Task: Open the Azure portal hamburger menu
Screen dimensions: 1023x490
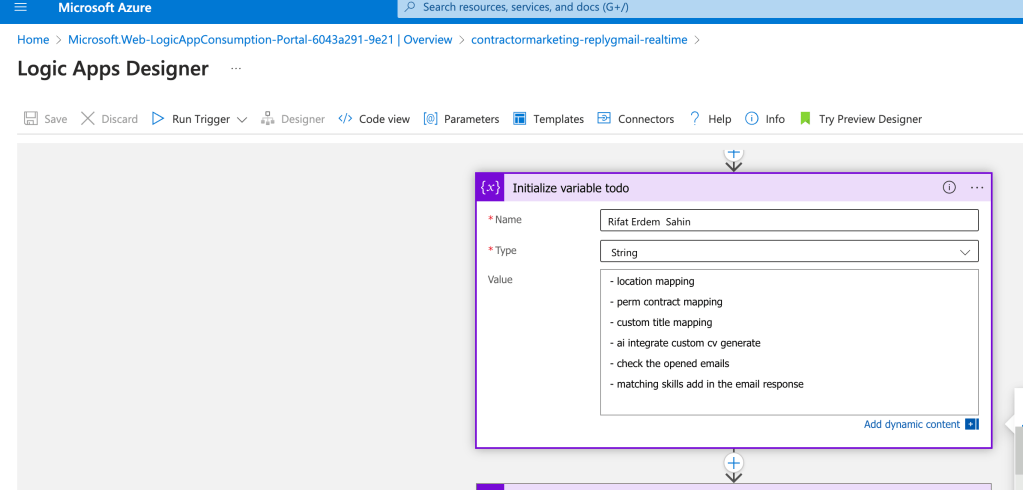Action: [20, 7]
